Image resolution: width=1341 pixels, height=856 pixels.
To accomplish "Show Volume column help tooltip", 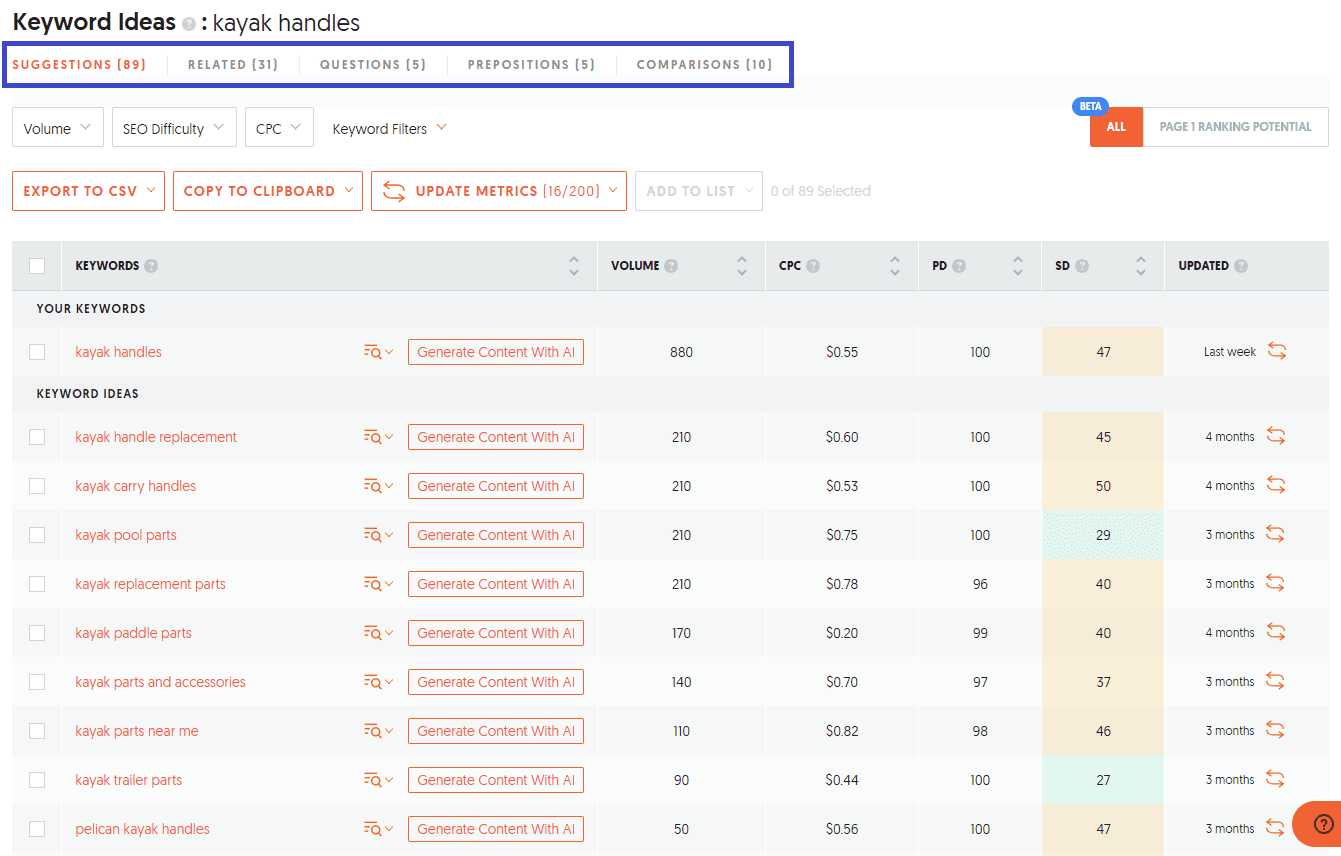I will [671, 266].
